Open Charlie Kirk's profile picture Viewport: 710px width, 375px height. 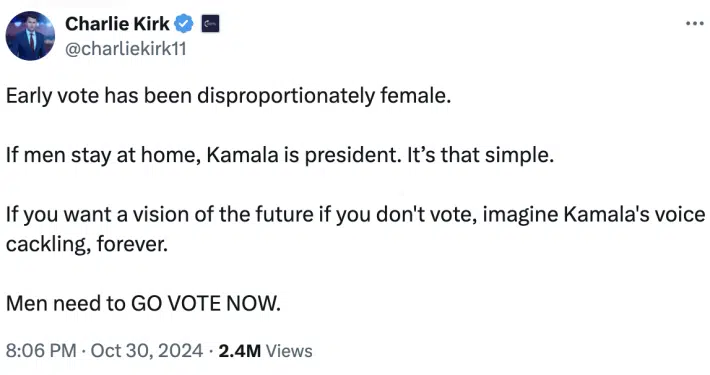click(30, 36)
